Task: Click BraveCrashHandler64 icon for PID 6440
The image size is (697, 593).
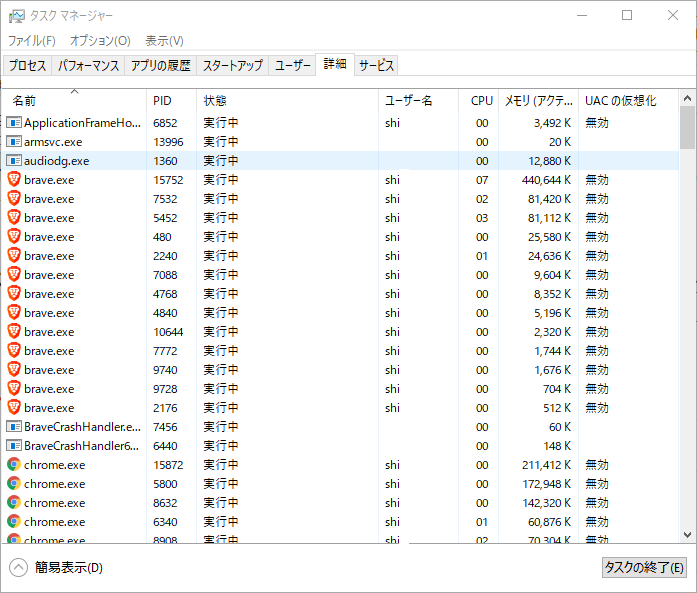Action: (14, 445)
